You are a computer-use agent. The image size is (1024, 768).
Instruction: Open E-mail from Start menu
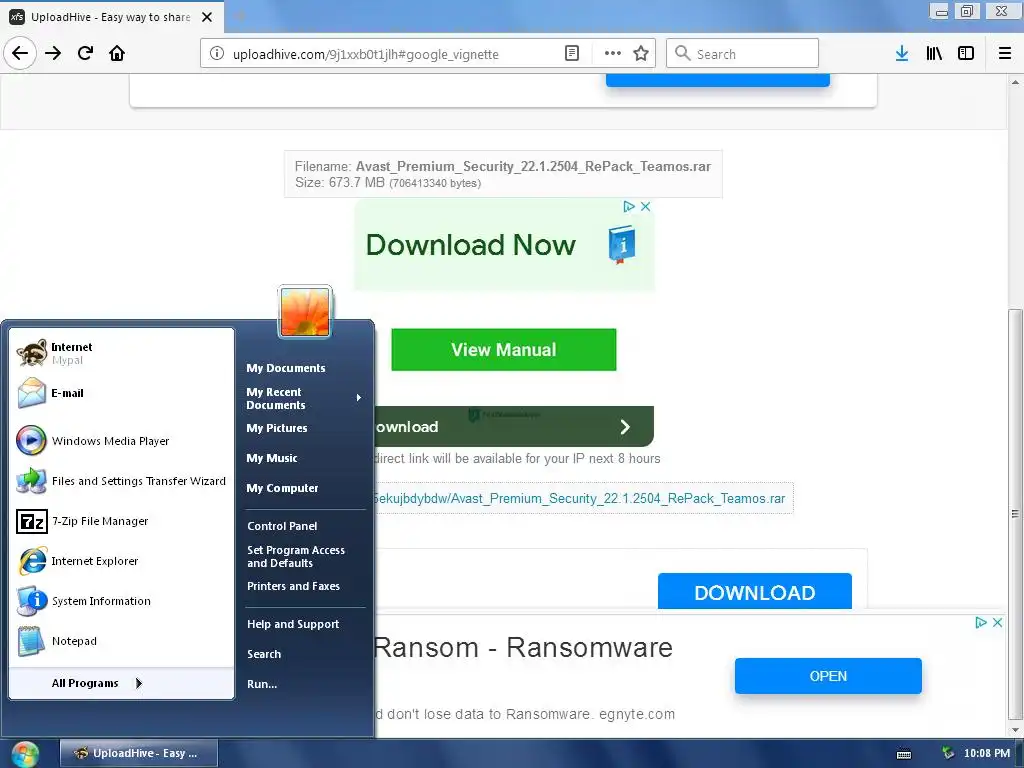tap(121, 393)
